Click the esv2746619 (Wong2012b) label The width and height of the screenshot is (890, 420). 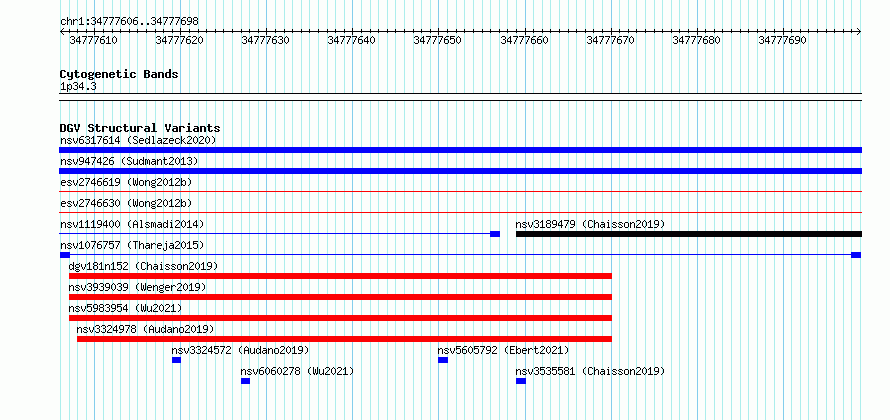pyautogui.click(x=126, y=182)
